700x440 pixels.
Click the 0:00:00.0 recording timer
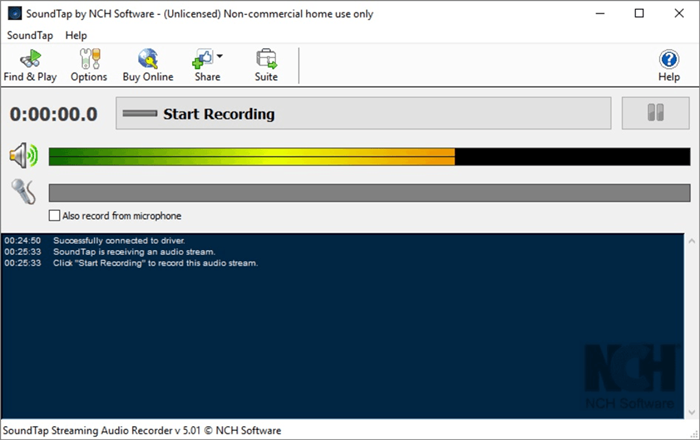tap(54, 114)
